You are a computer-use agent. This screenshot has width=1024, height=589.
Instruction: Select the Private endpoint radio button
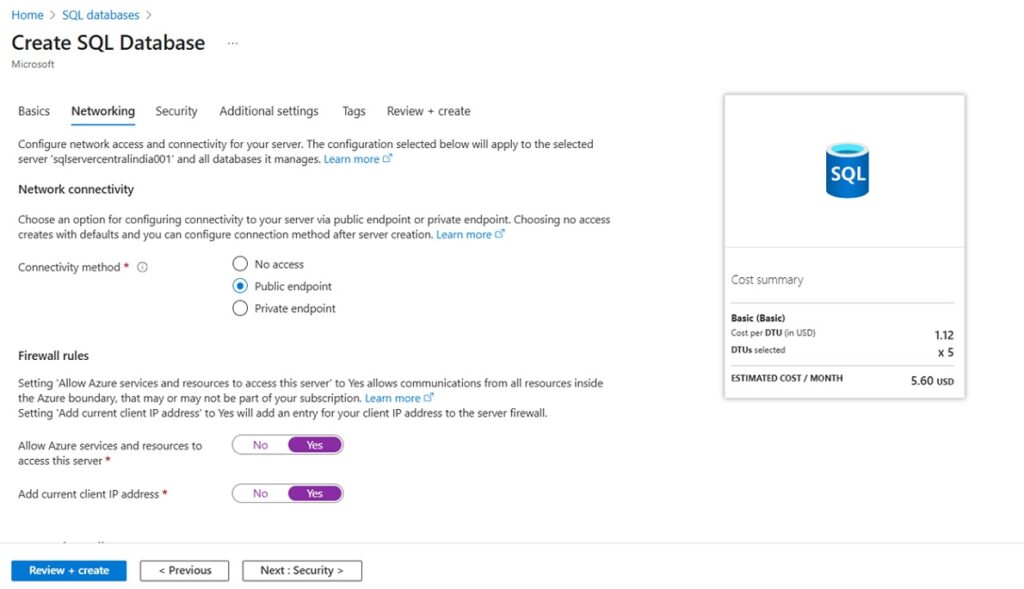pos(240,308)
